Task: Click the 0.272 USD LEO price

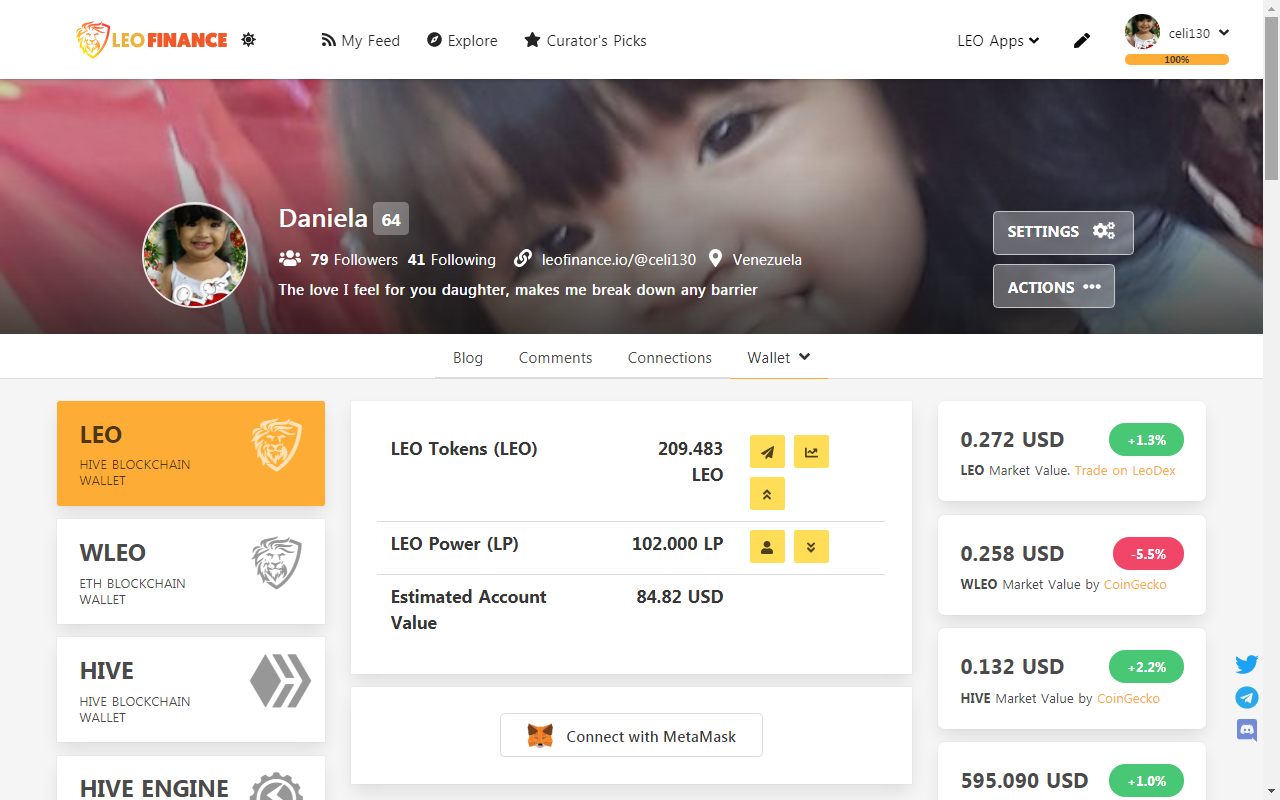Action: pyautogui.click(x=1012, y=440)
